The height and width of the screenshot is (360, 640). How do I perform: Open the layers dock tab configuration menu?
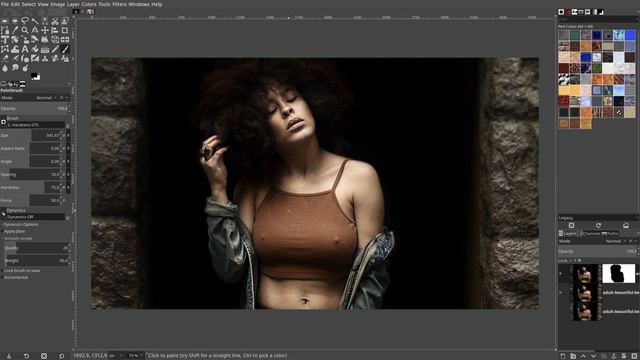tap(638, 233)
